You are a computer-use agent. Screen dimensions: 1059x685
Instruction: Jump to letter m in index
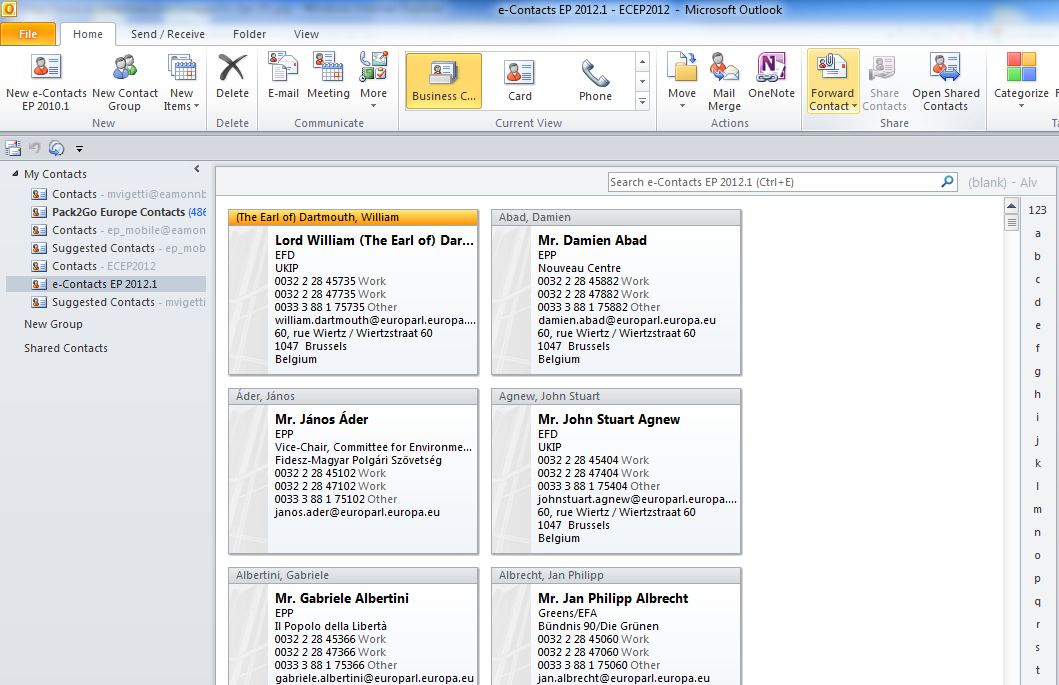[x=1037, y=509]
